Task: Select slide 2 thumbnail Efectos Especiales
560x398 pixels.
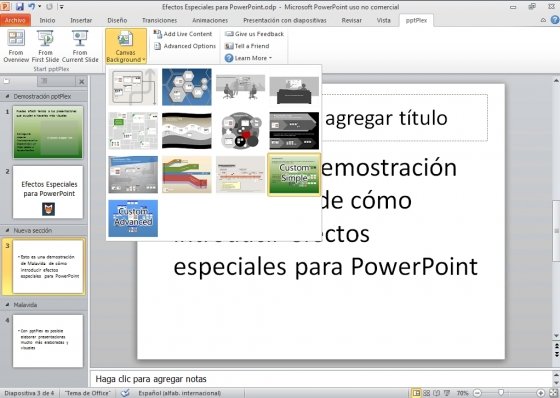Action: (x=48, y=192)
